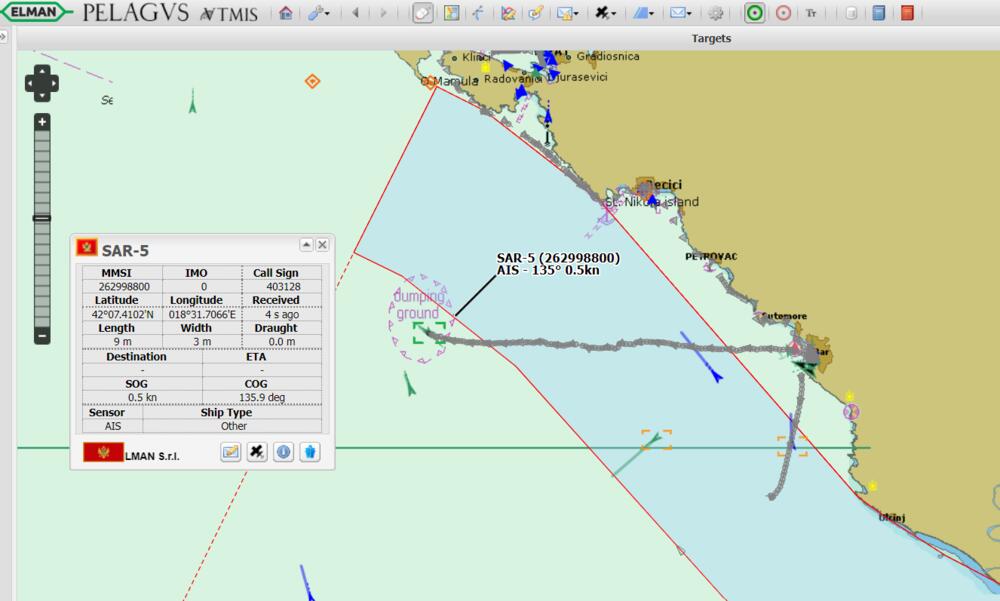Click the zoom slider handle

tap(42, 217)
